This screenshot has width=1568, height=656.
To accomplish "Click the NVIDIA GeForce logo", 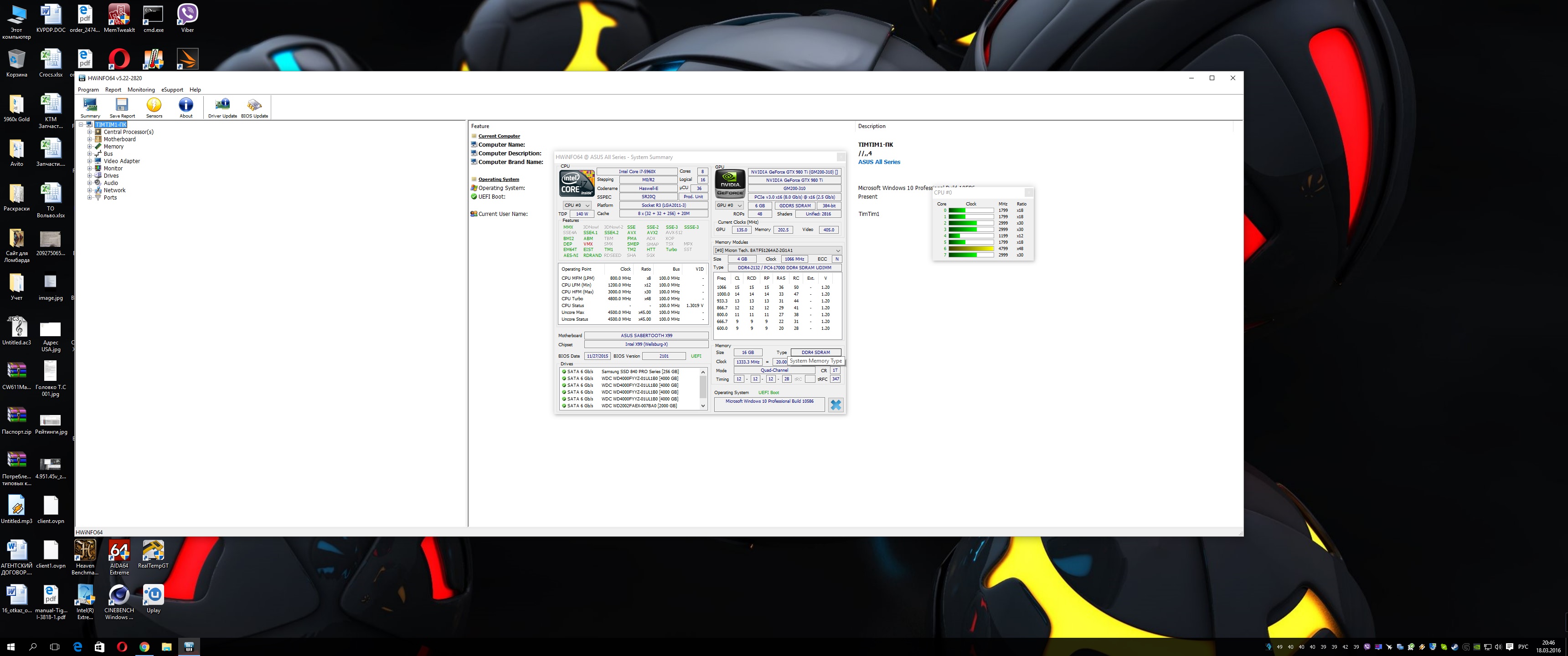I will coord(730,183).
